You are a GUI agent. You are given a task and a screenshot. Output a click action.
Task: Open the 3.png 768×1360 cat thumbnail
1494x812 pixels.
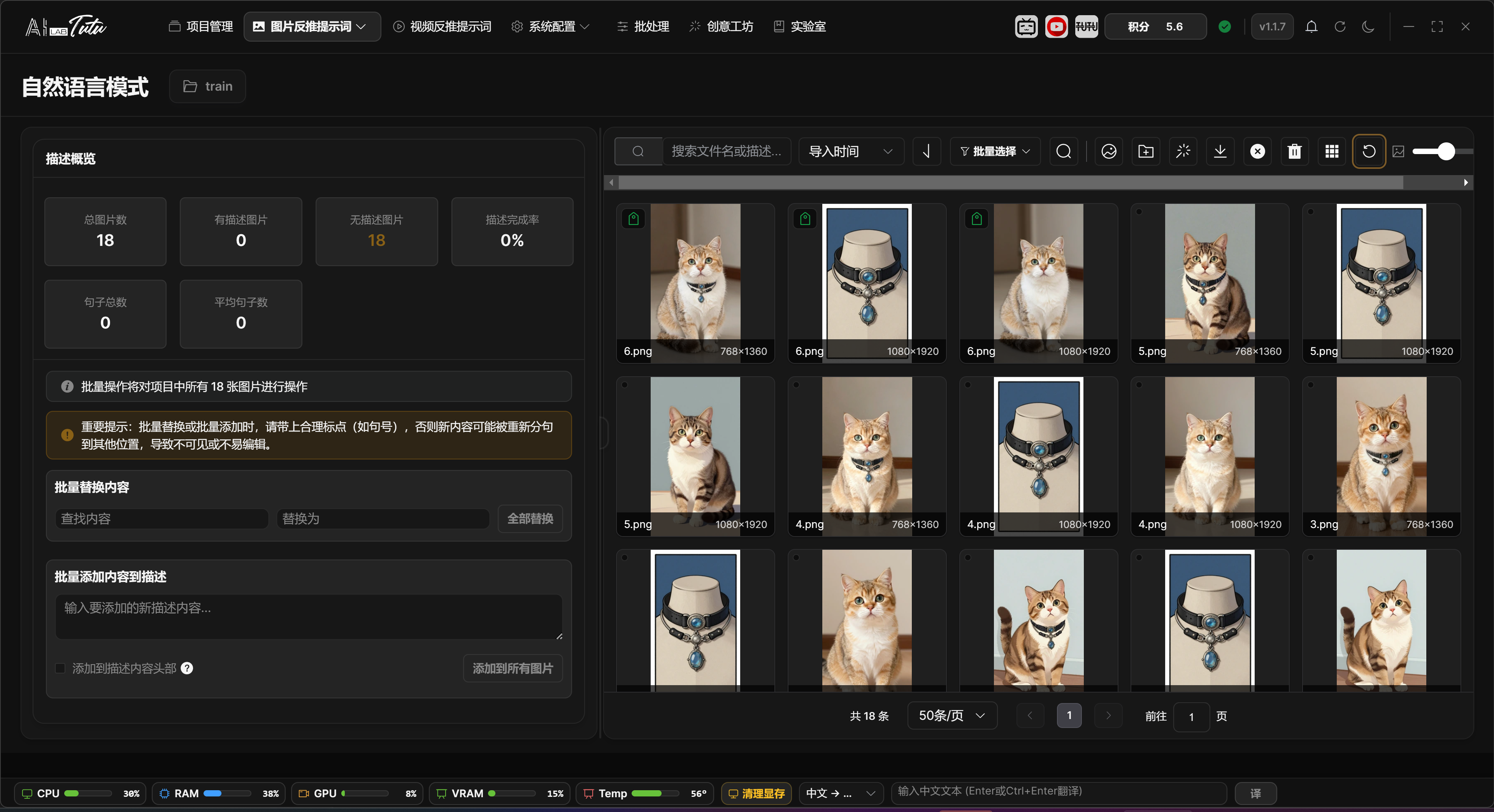point(1381,456)
